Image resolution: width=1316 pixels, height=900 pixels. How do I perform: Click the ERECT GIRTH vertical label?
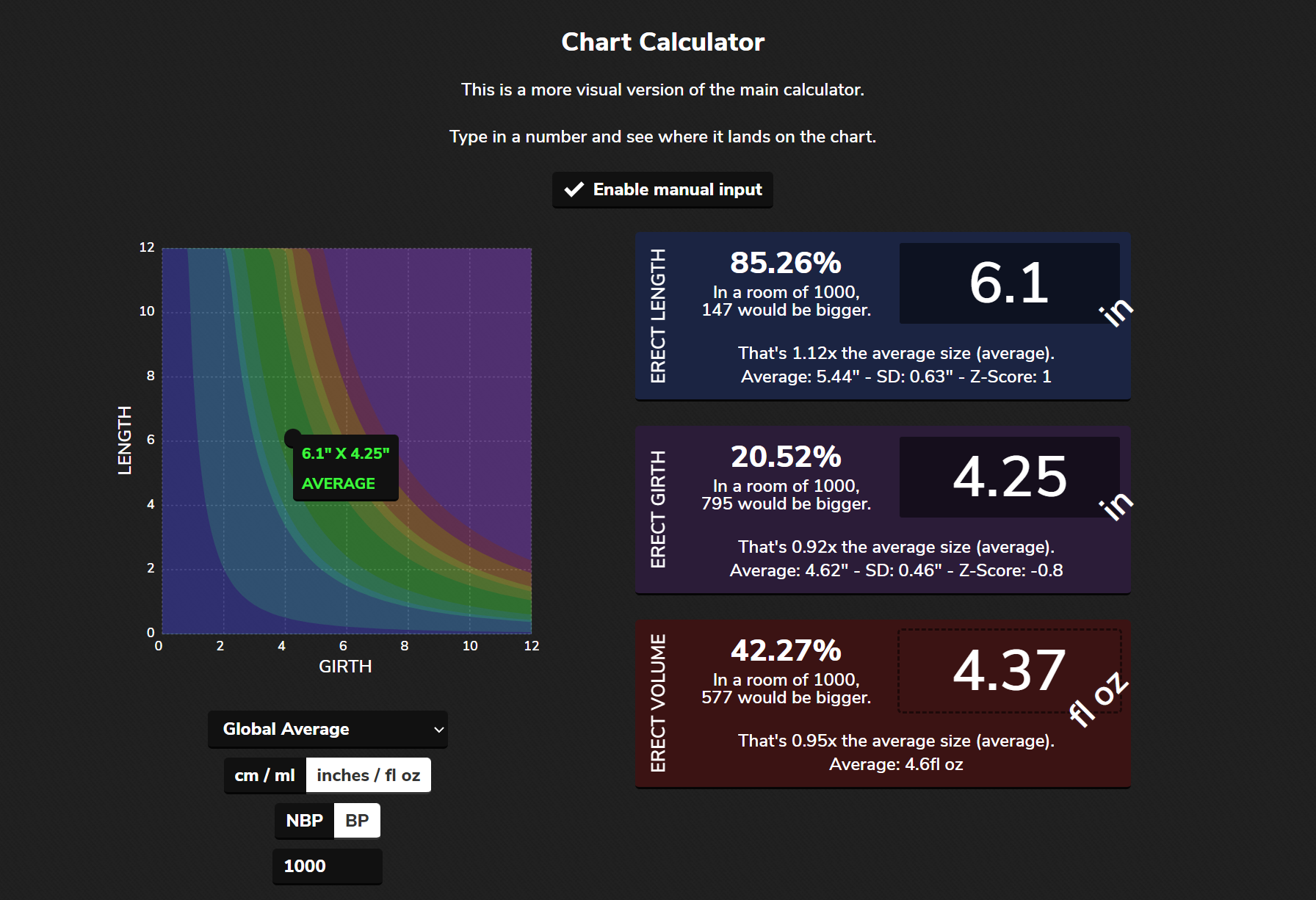pyautogui.click(x=658, y=509)
